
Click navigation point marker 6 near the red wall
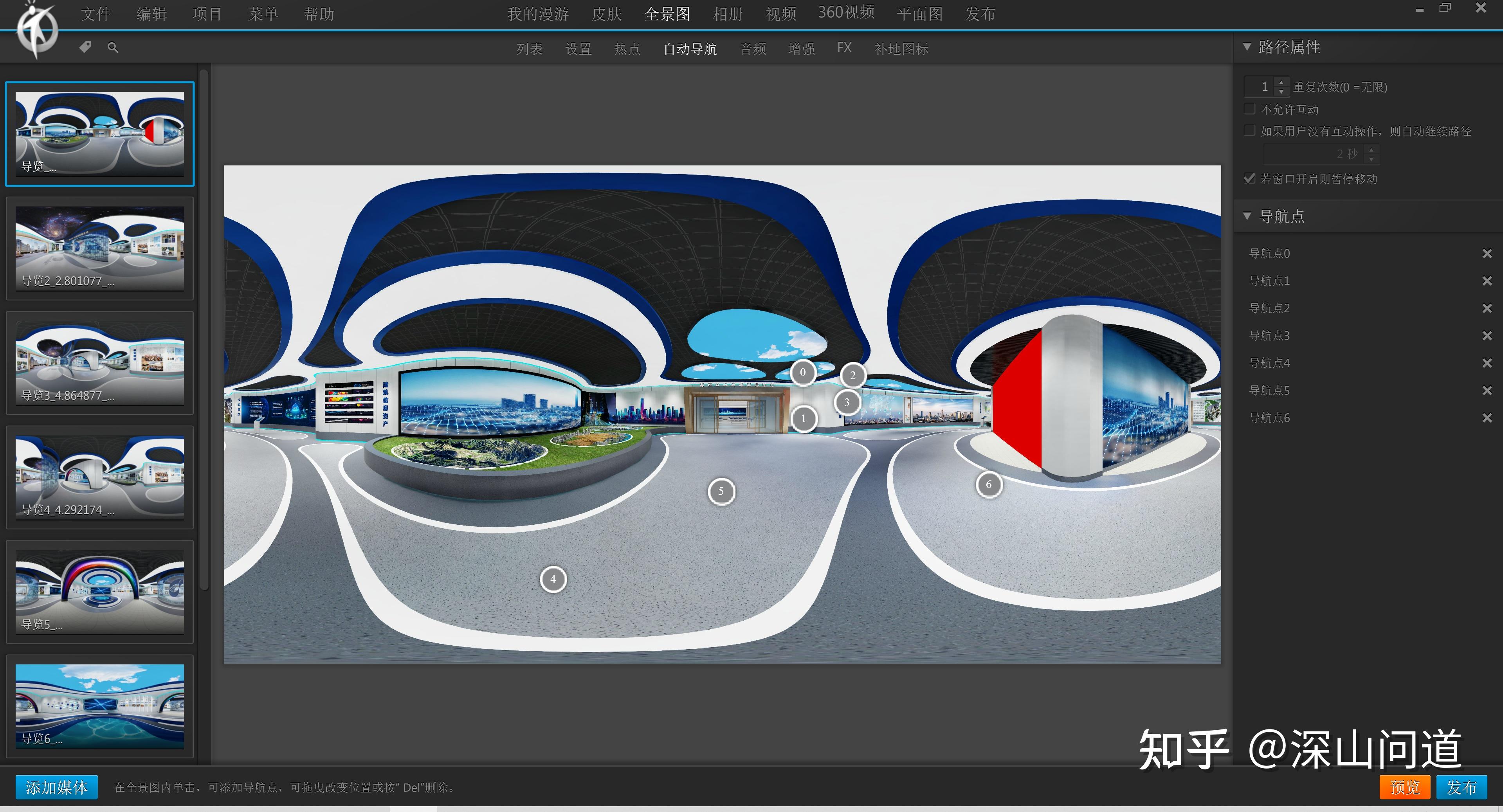click(988, 484)
